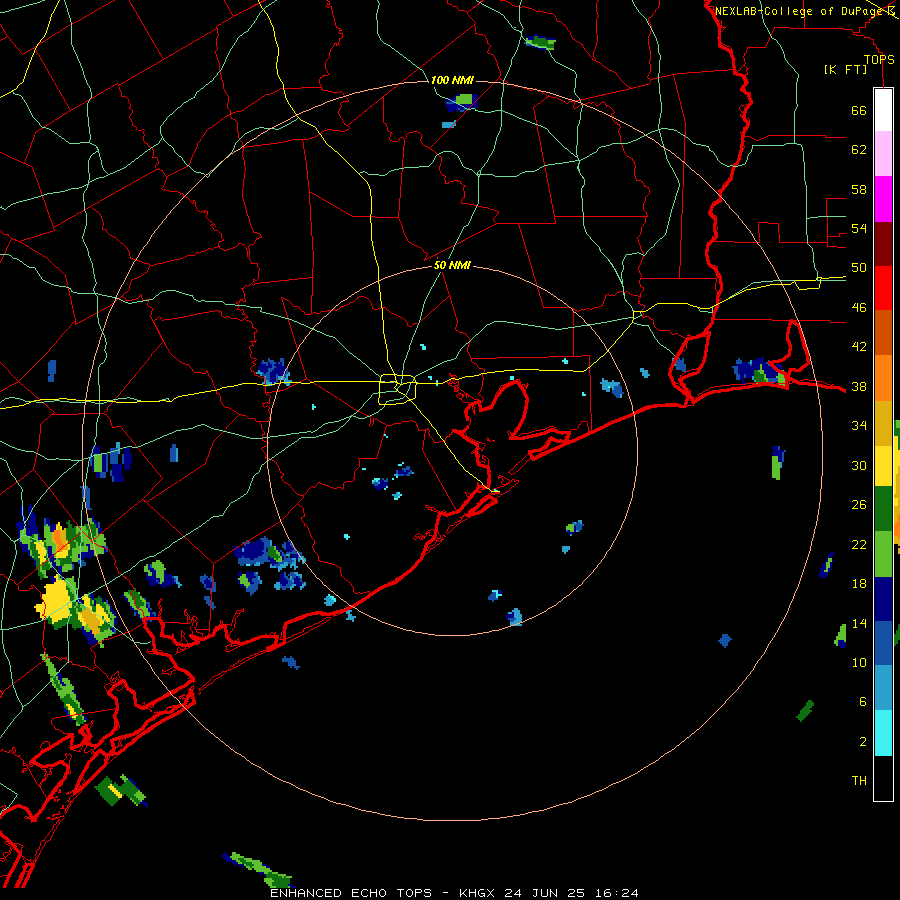Click the bright red 50 kft legend swatch
The height and width of the screenshot is (900, 900).
(x=883, y=288)
